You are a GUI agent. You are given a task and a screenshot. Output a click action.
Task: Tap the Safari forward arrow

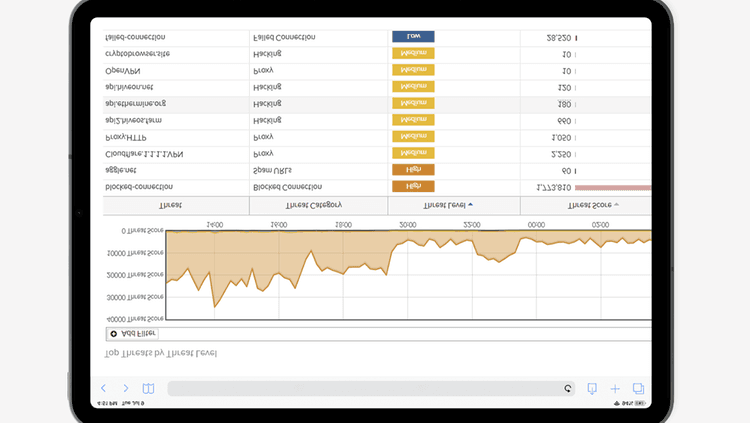(126, 388)
